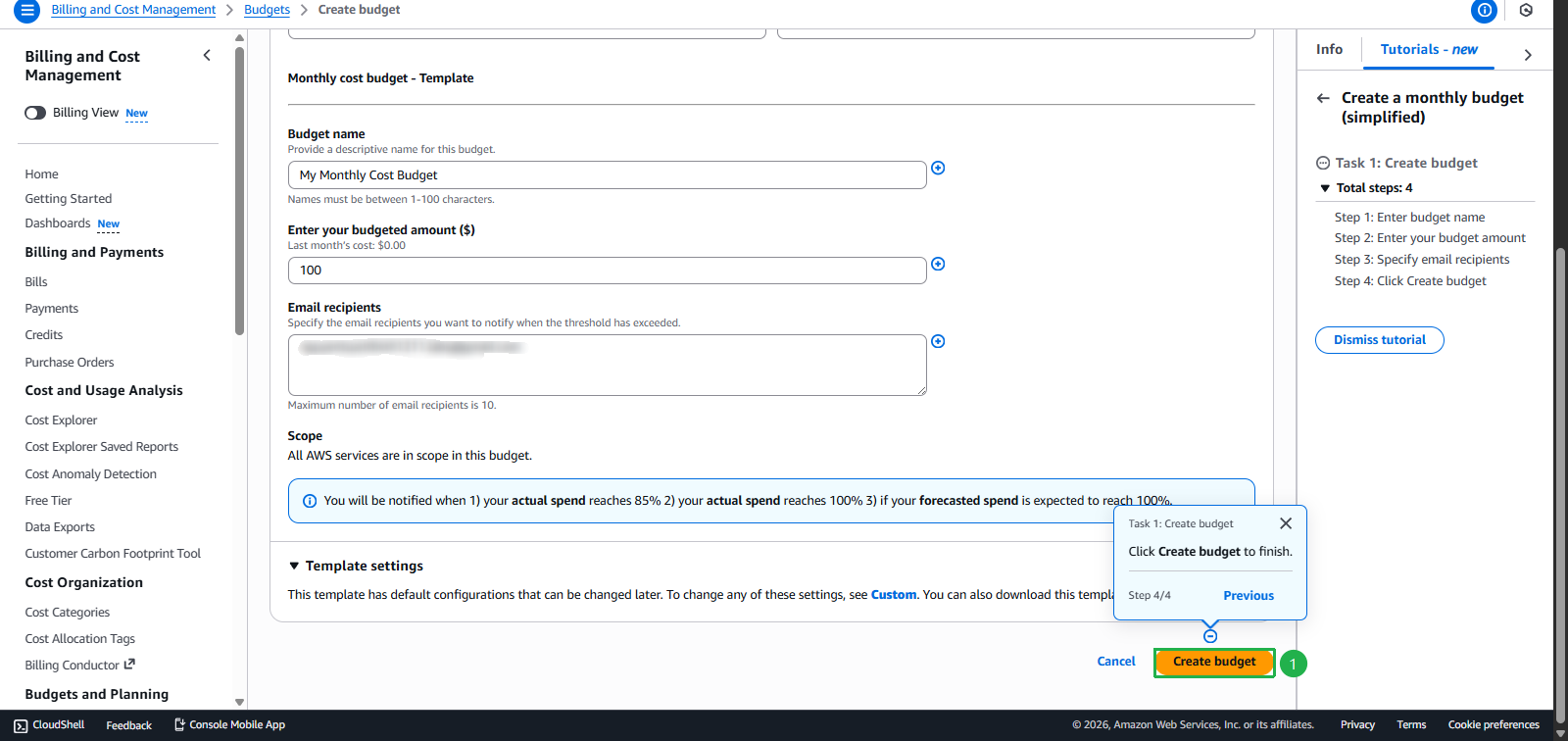
Task: Open the hamburger navigation menu icon
Action: point(26,11)
